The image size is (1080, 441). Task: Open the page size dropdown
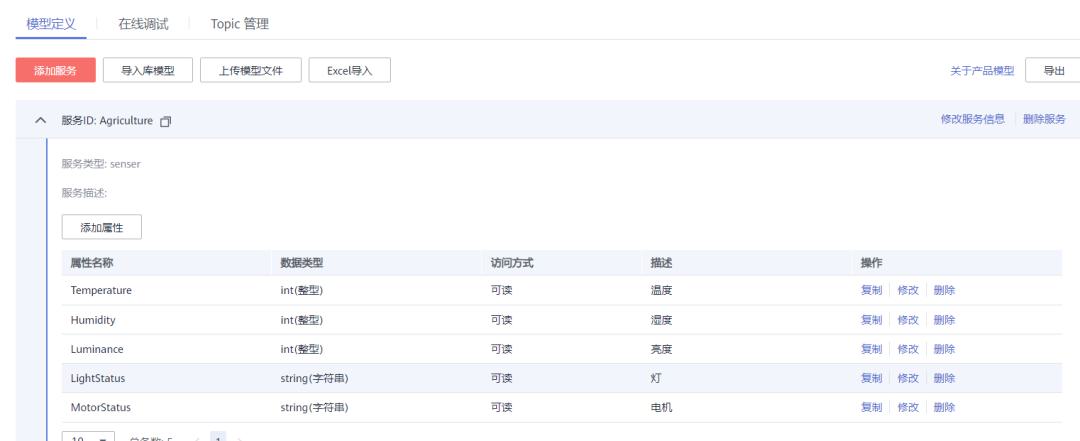pyautogui.click(x=88, y=438)
